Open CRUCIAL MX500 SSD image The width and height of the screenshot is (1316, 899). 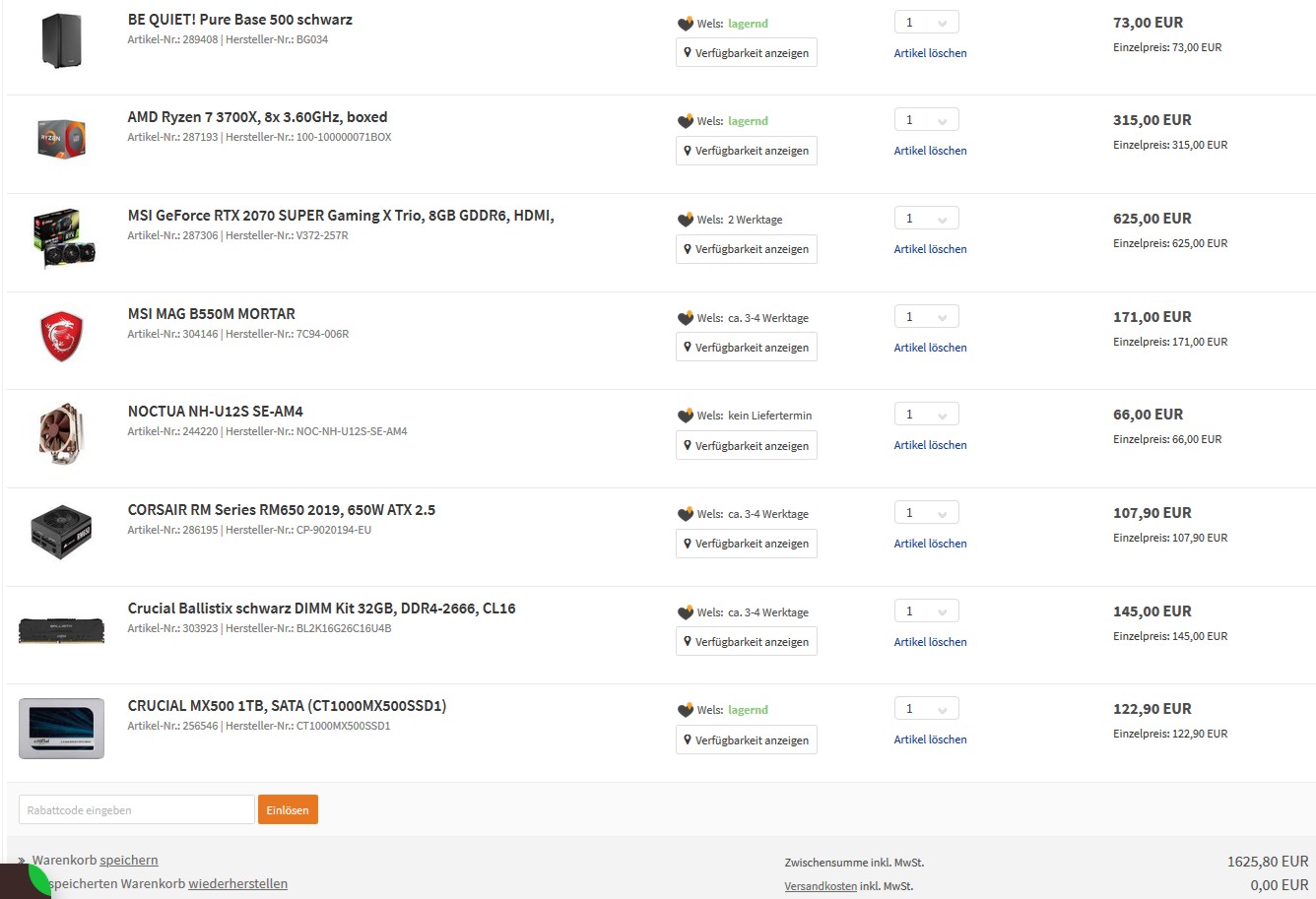point(61,729)
